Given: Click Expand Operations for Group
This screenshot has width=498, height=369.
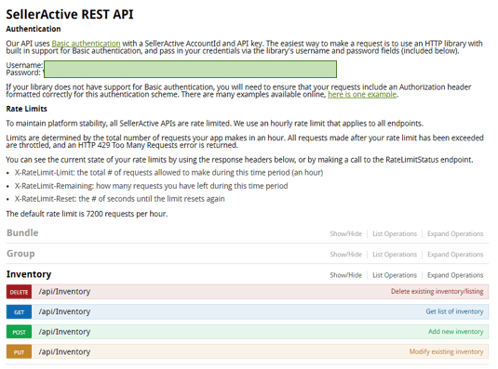Looking at the screenshot, I should (455, 254).
